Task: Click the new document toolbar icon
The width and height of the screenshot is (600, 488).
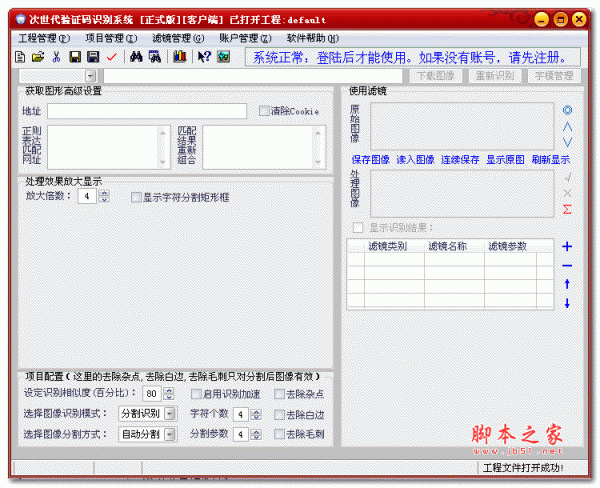Action: tap(20, 57)
